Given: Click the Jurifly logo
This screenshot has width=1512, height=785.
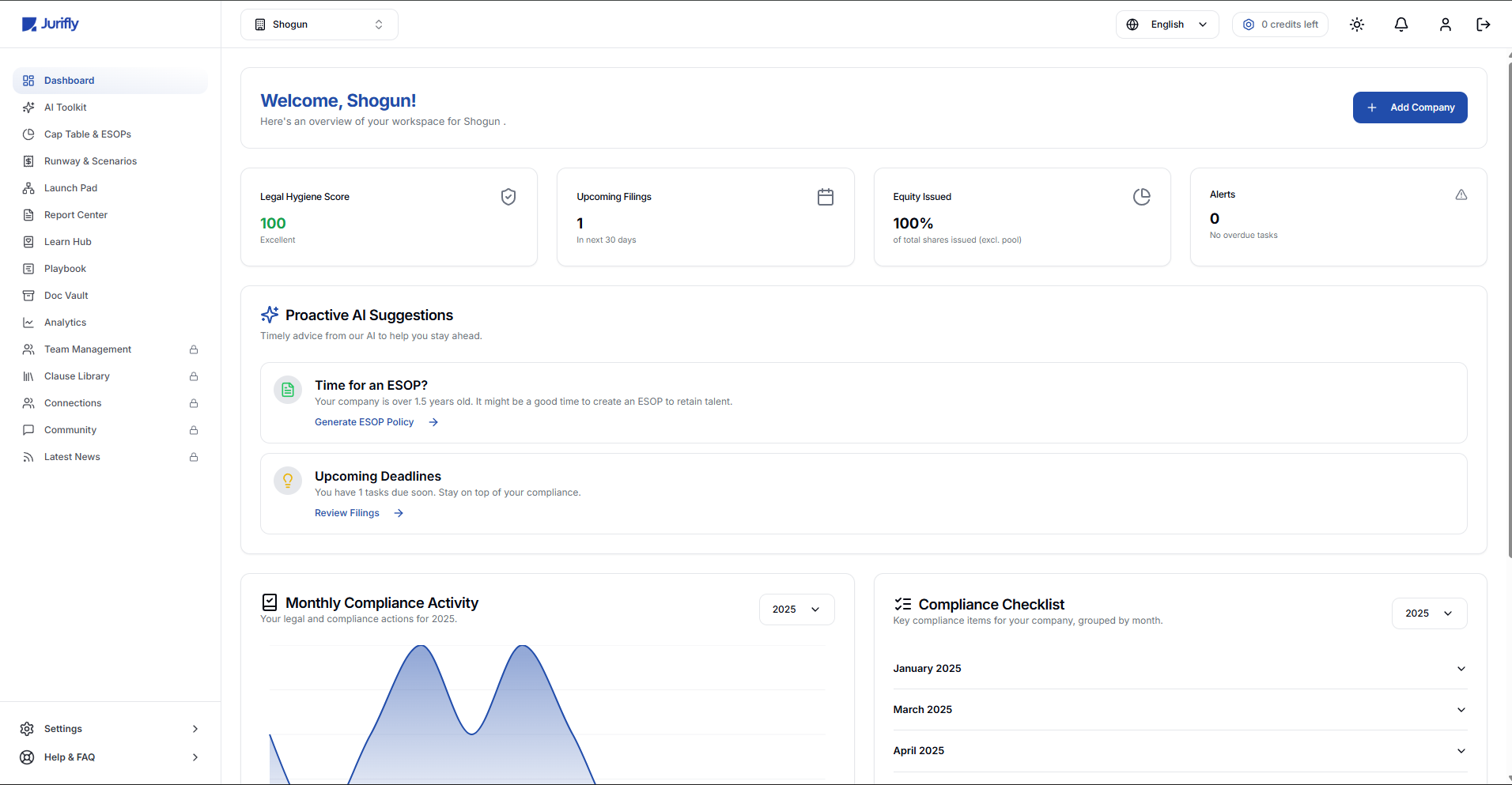Looking at the screenshot, I should [51, 24].
